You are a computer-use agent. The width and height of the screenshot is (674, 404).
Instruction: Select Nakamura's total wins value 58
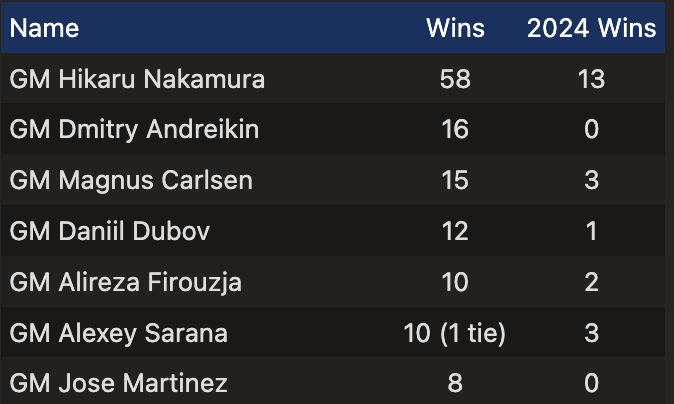(455, 79)
